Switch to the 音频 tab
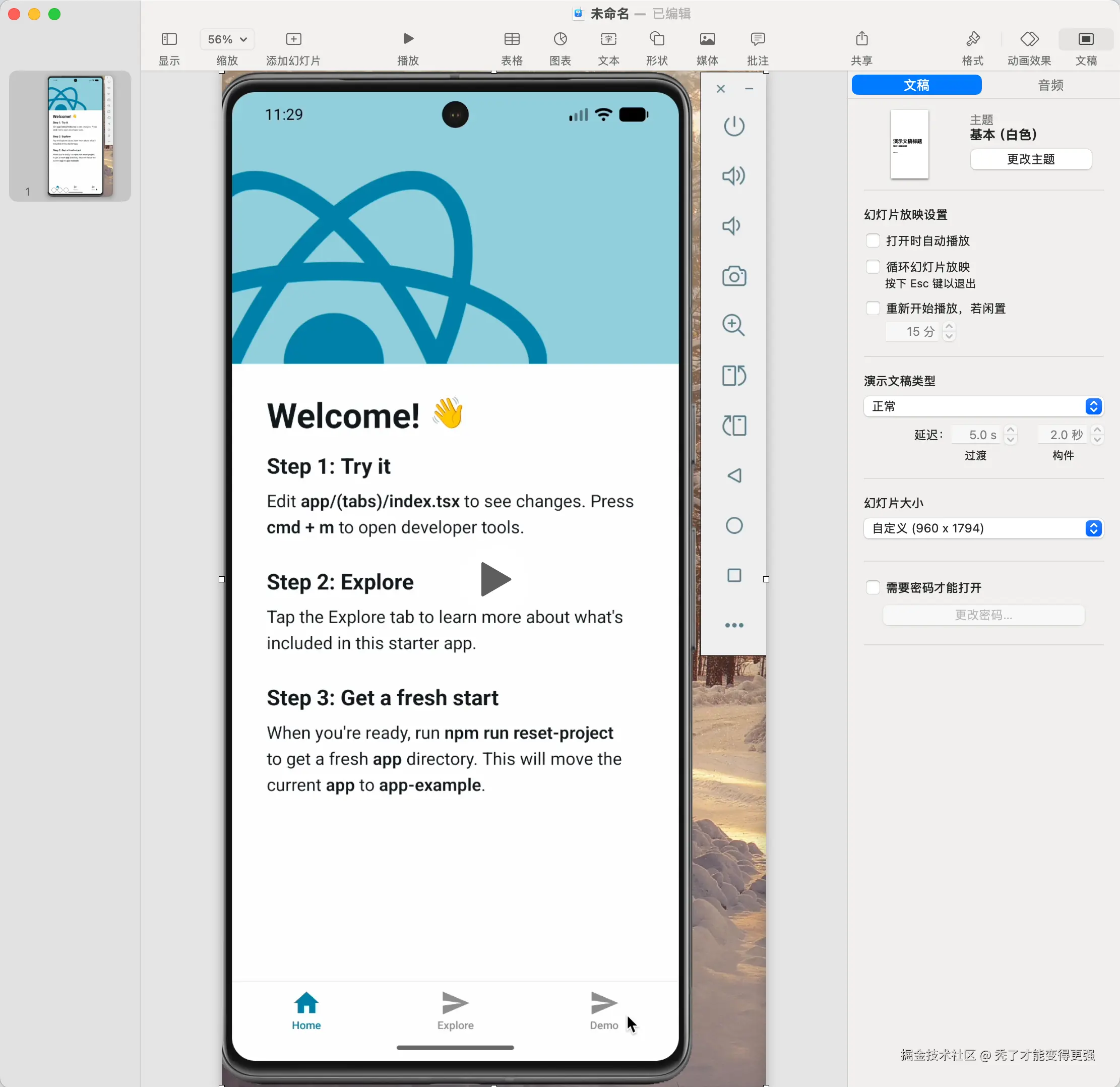1120x1087 pixels. click(x=1050, y=85)
